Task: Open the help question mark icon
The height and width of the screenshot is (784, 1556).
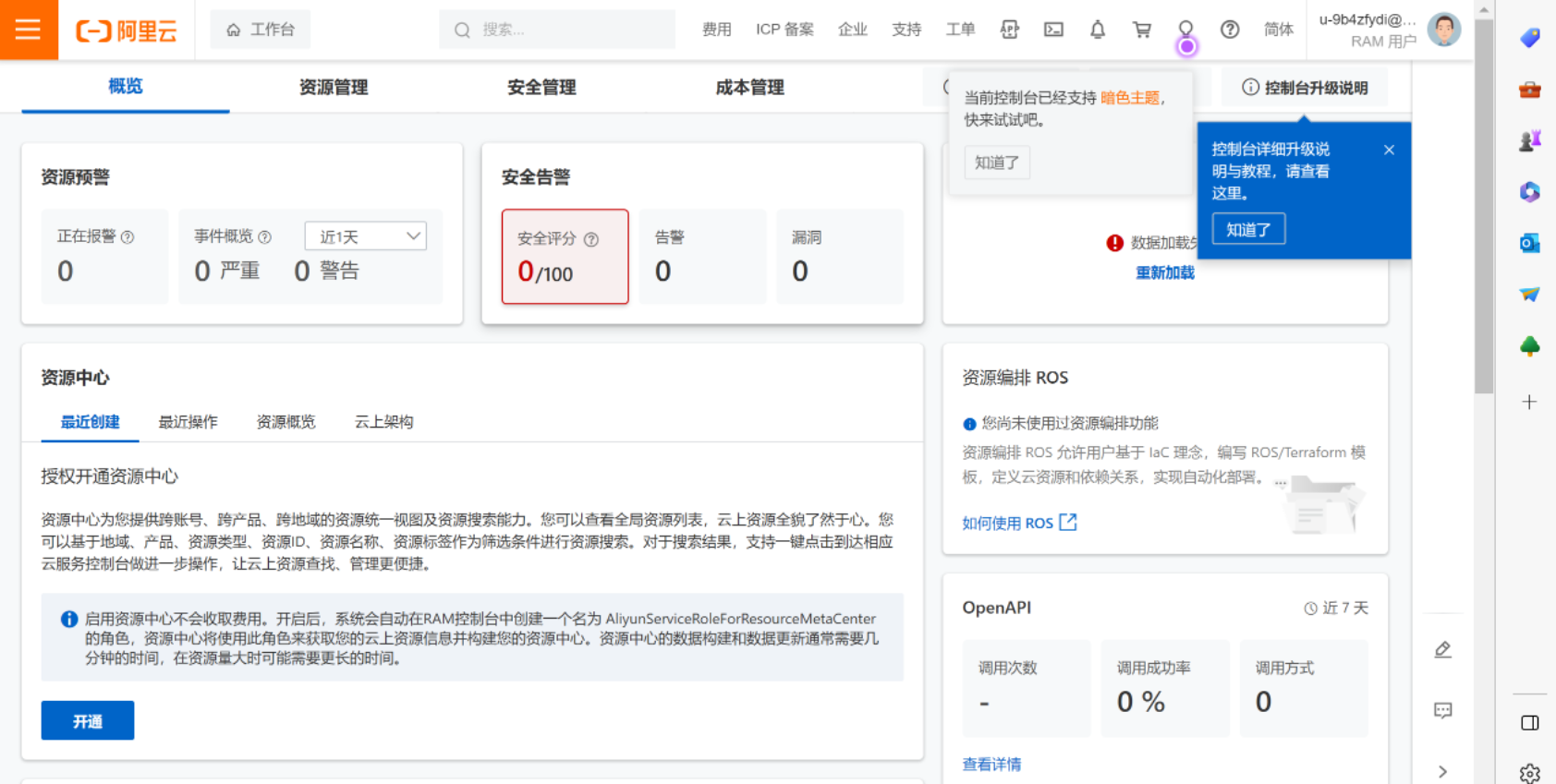Action: [1230, 30]
